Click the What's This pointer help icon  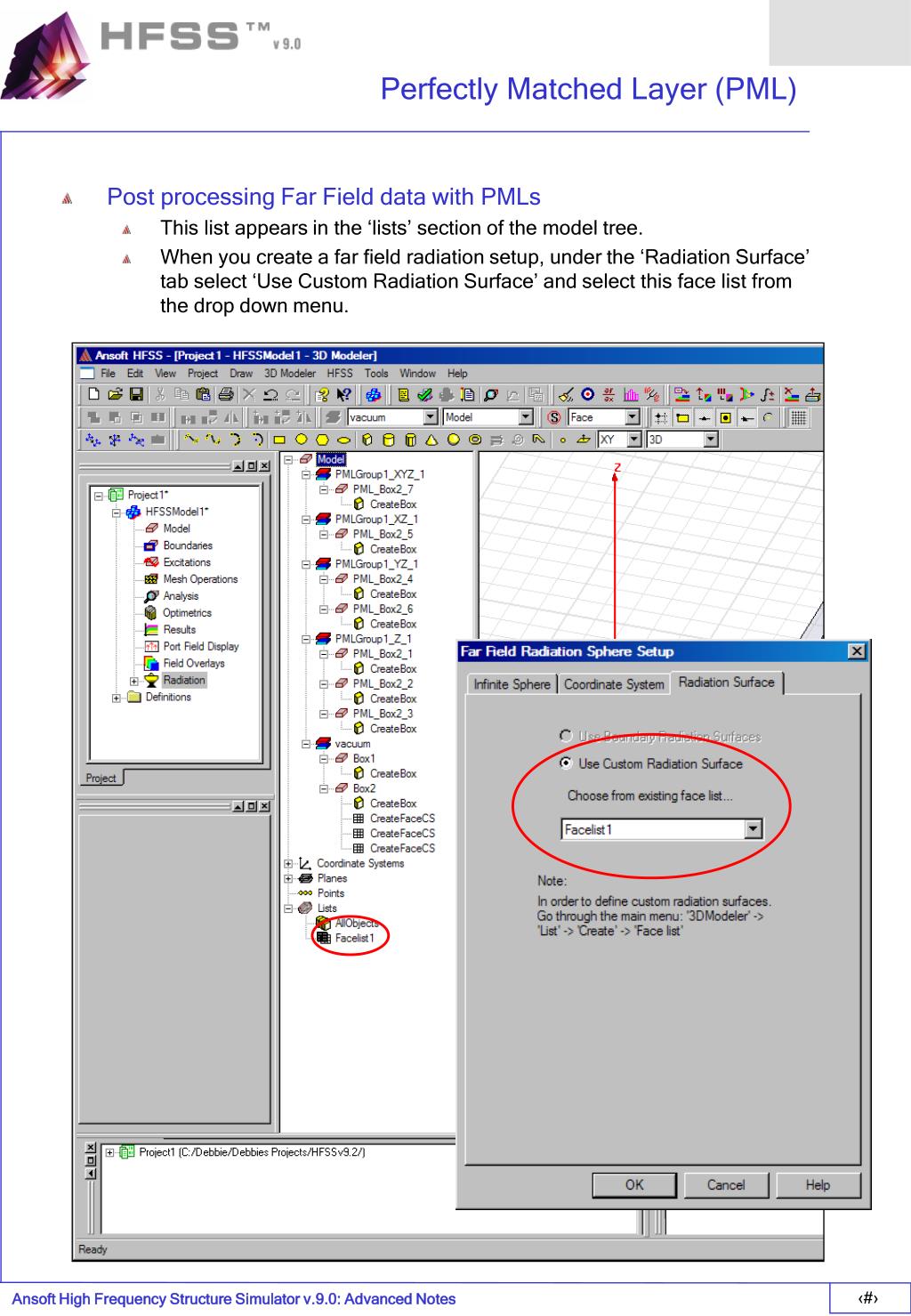click(344, 394)
